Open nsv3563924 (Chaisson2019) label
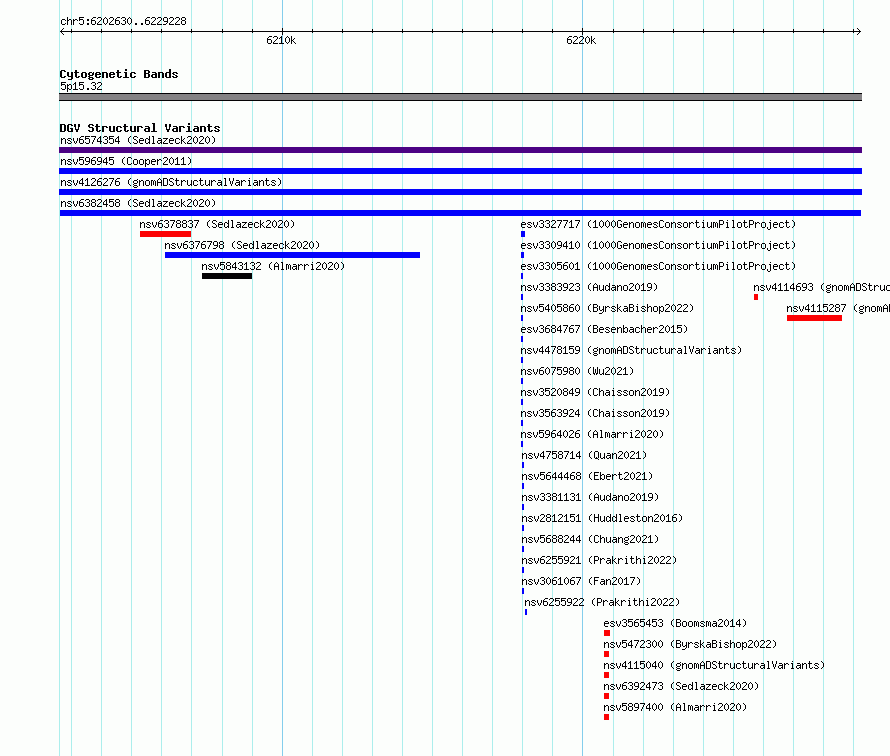Viewport: 890px width, 756px height. click(595, 413)
